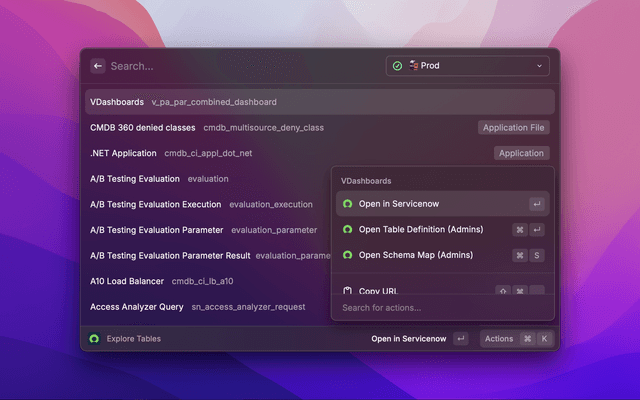Expand the chevron on the Prod selector
640x400 pixels.
540,66
